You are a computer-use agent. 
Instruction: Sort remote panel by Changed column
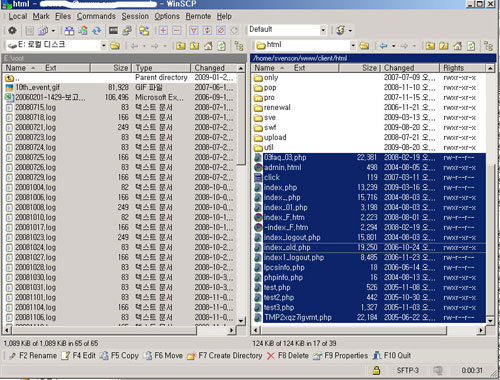pyautogui.click(x=410, y=68)
